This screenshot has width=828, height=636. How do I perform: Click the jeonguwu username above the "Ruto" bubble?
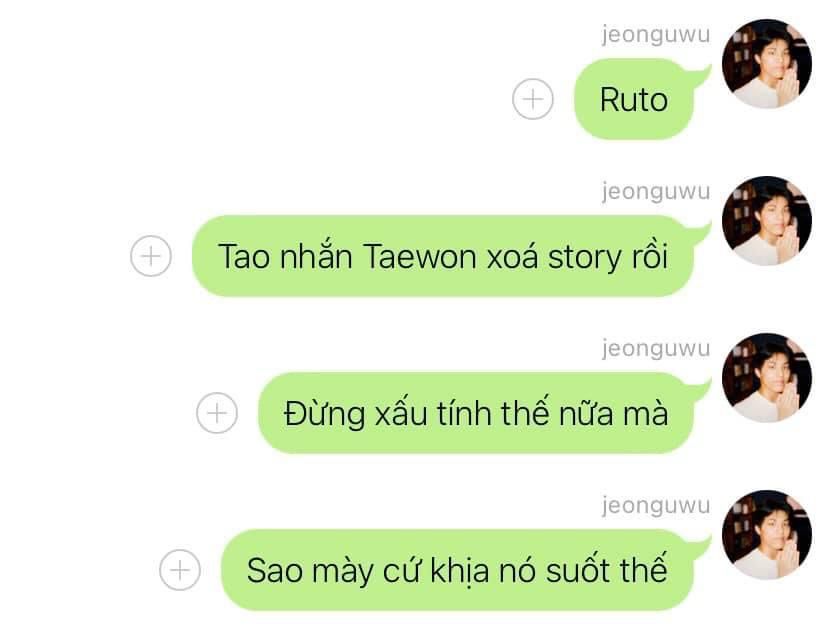click(656, 35)
